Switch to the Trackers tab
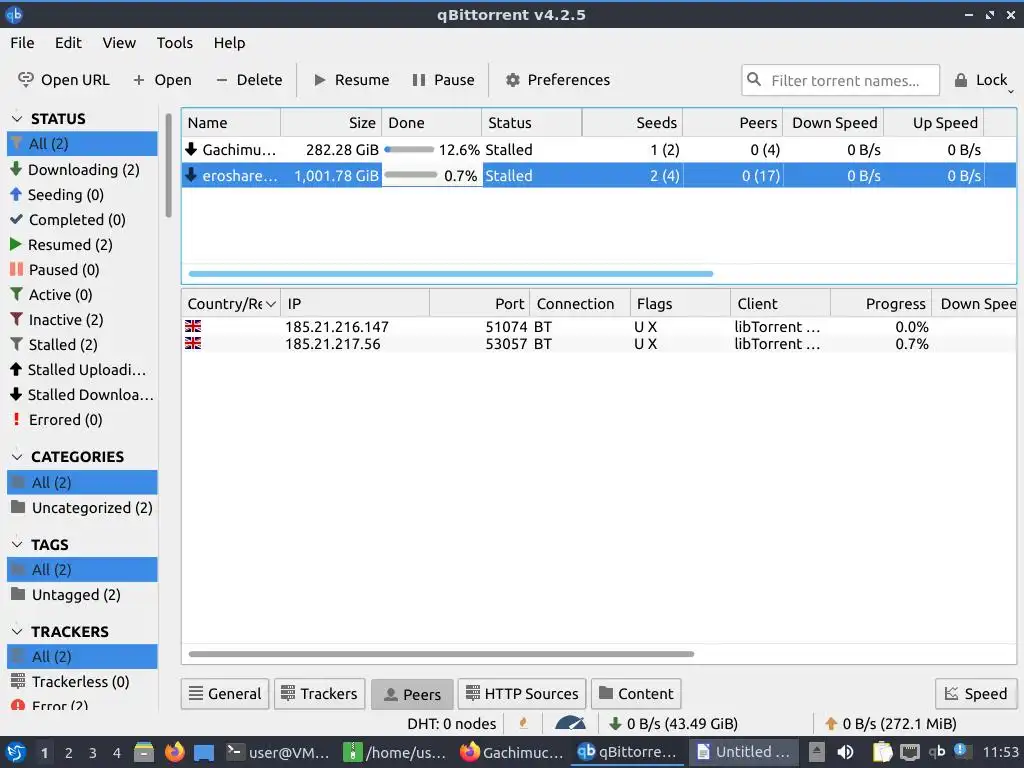1024x768 pixels. tap(319, 694)
